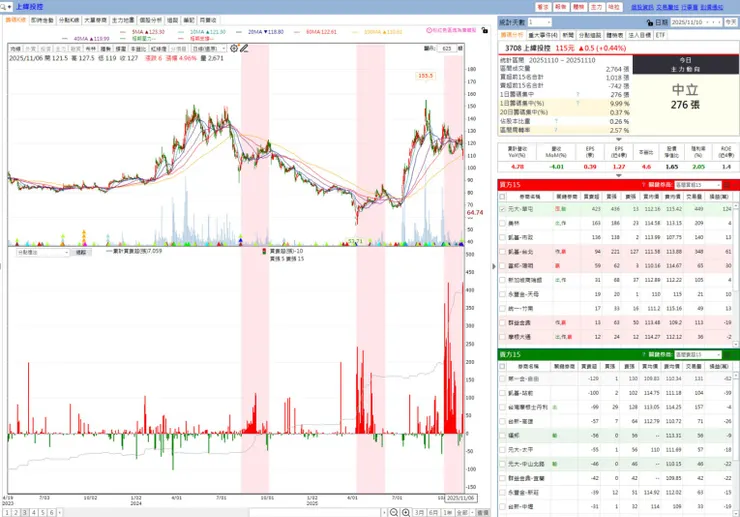740x517 pixels.
Task: Open the 法人目標 tab in the right panel
Action: (639, 35)
